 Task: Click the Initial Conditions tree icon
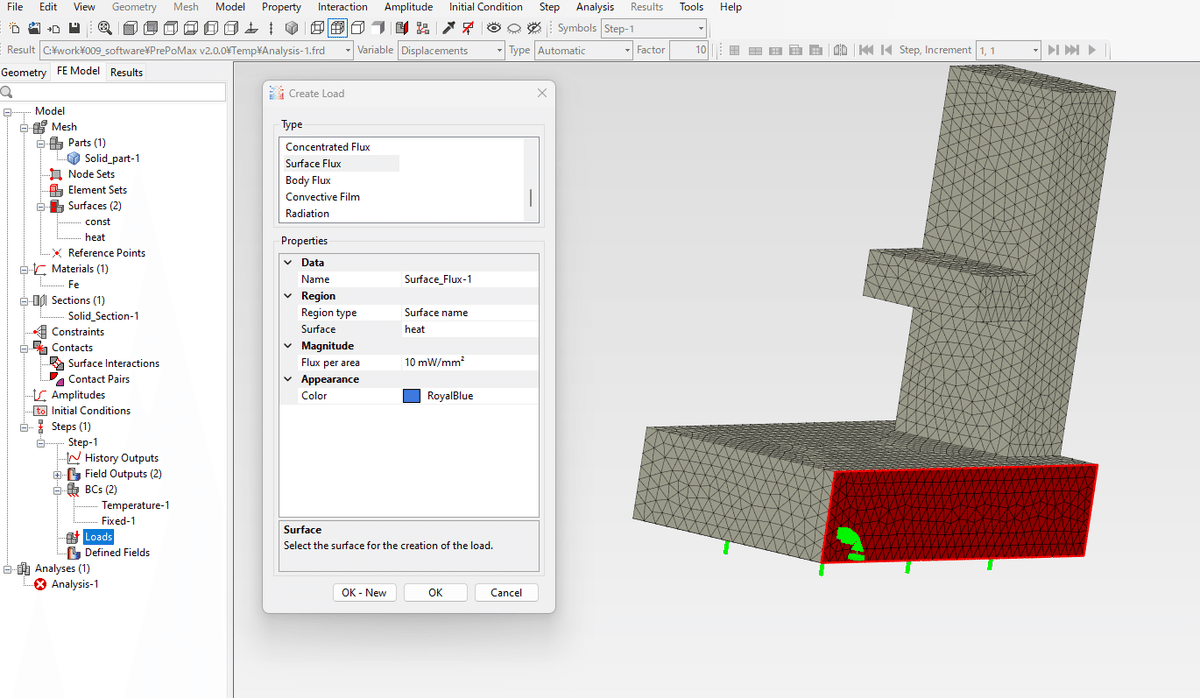(x=40, y=411)
